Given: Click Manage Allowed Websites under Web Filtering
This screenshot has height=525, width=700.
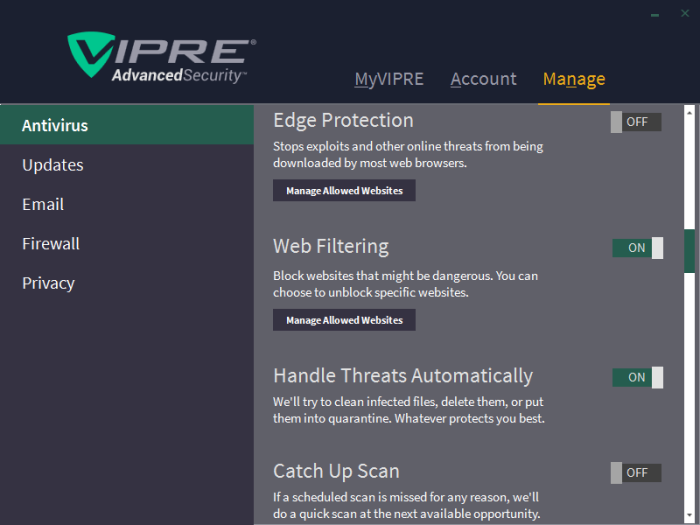Looking at the screenshot, I should (344, 320).
